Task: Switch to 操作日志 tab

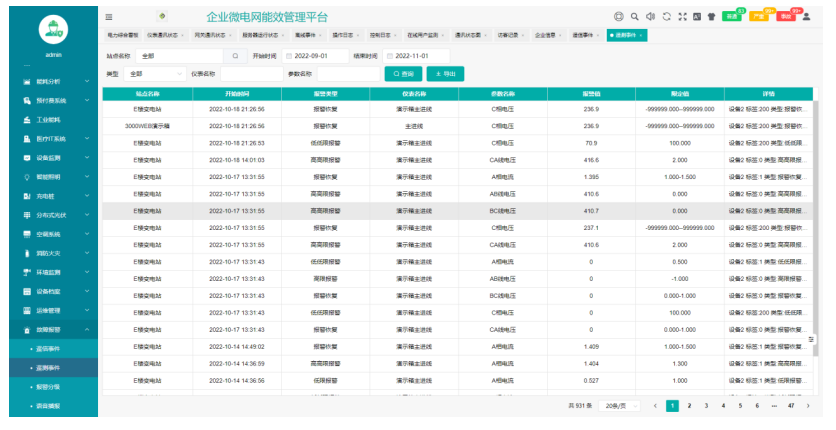Action: (345, 35)
